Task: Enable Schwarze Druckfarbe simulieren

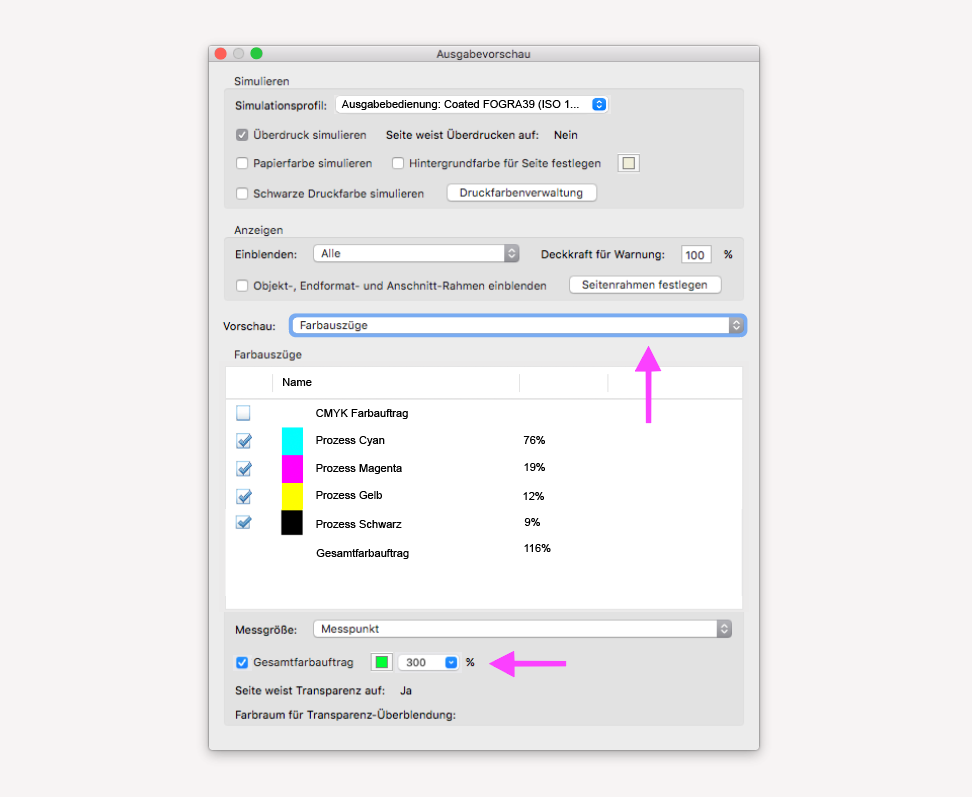Action: (241, 192)
